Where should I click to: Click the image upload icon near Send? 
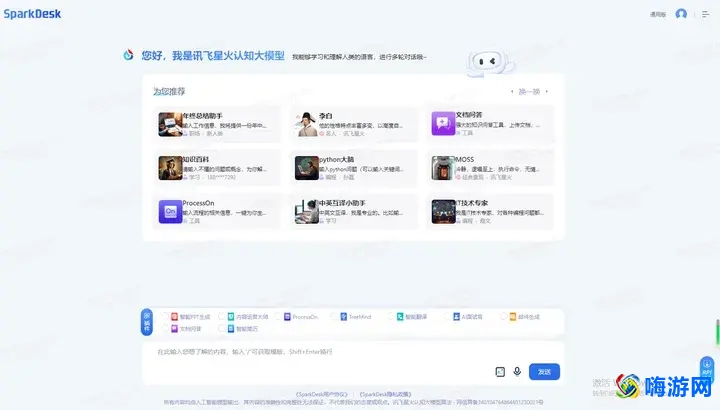(500, 372)
